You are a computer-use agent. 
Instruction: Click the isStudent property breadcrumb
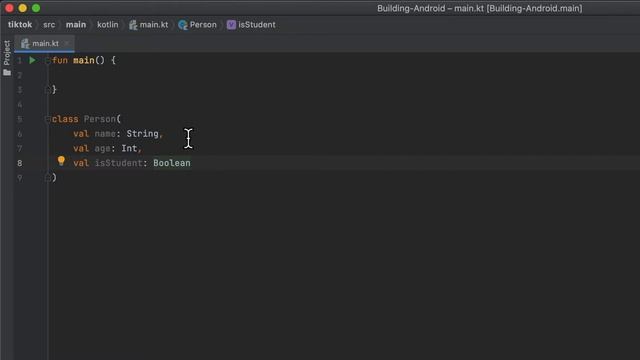coord(257,24)
